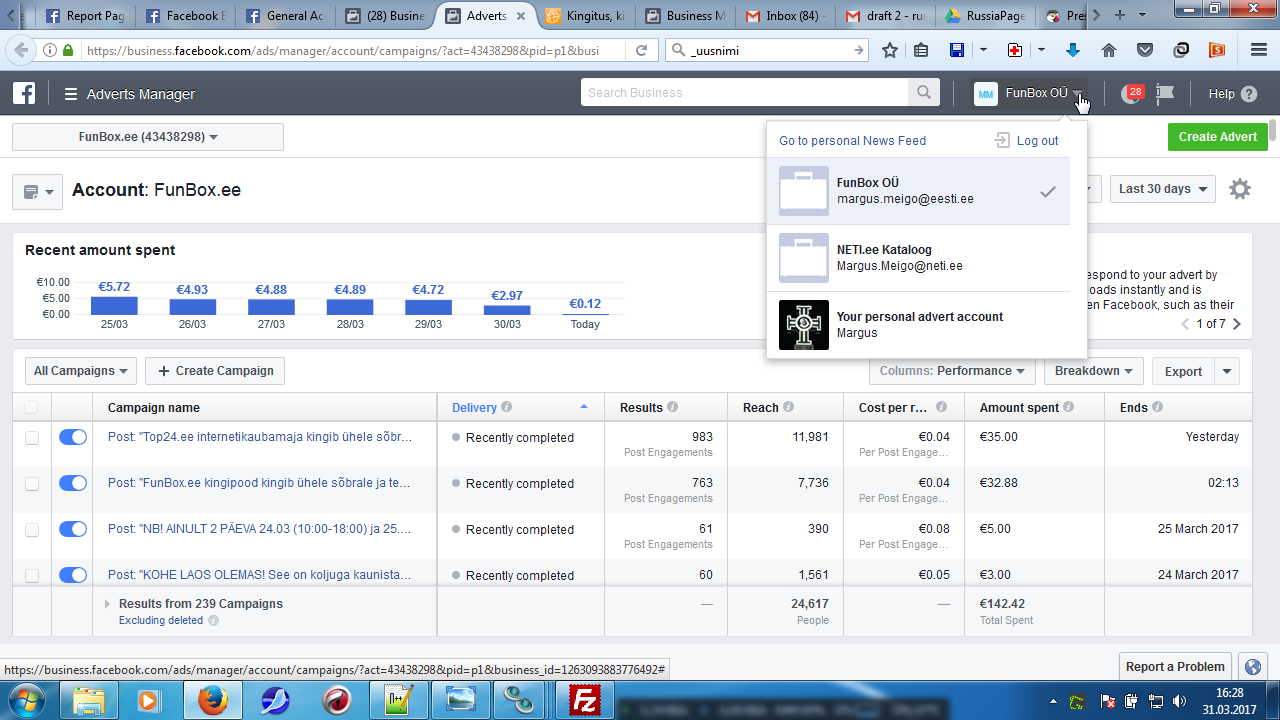Image resolution: width=1280 pixels, height=720 pixels.
Task: Open Windows Explorer from the taskbar
Action: pyautogui.click(x=89, y=700)
